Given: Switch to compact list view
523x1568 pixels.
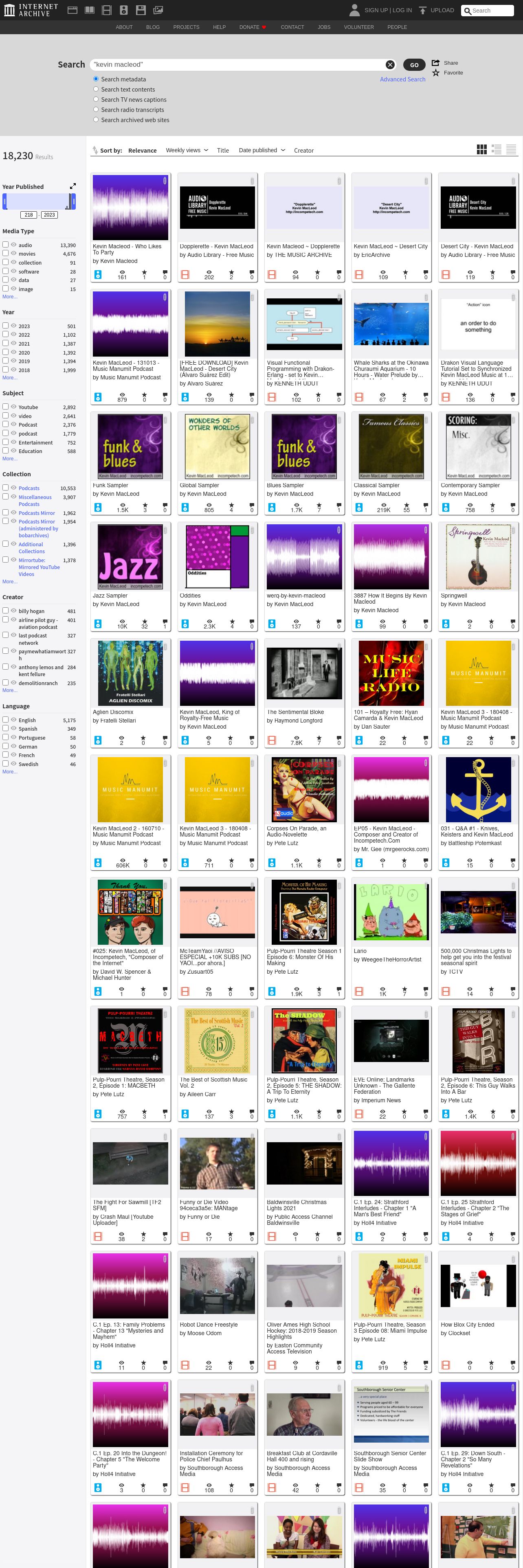Looking at the screenshot, I should [511, 150].
